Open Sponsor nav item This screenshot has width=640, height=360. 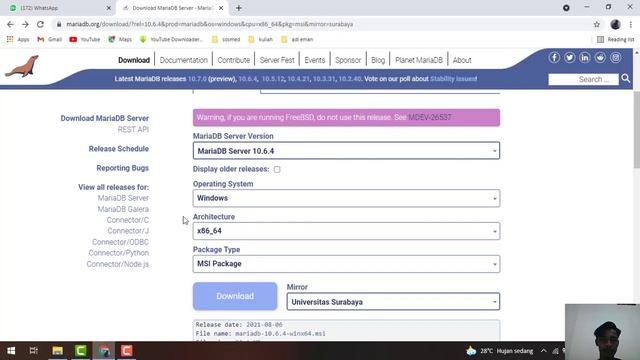click(348, 60)
